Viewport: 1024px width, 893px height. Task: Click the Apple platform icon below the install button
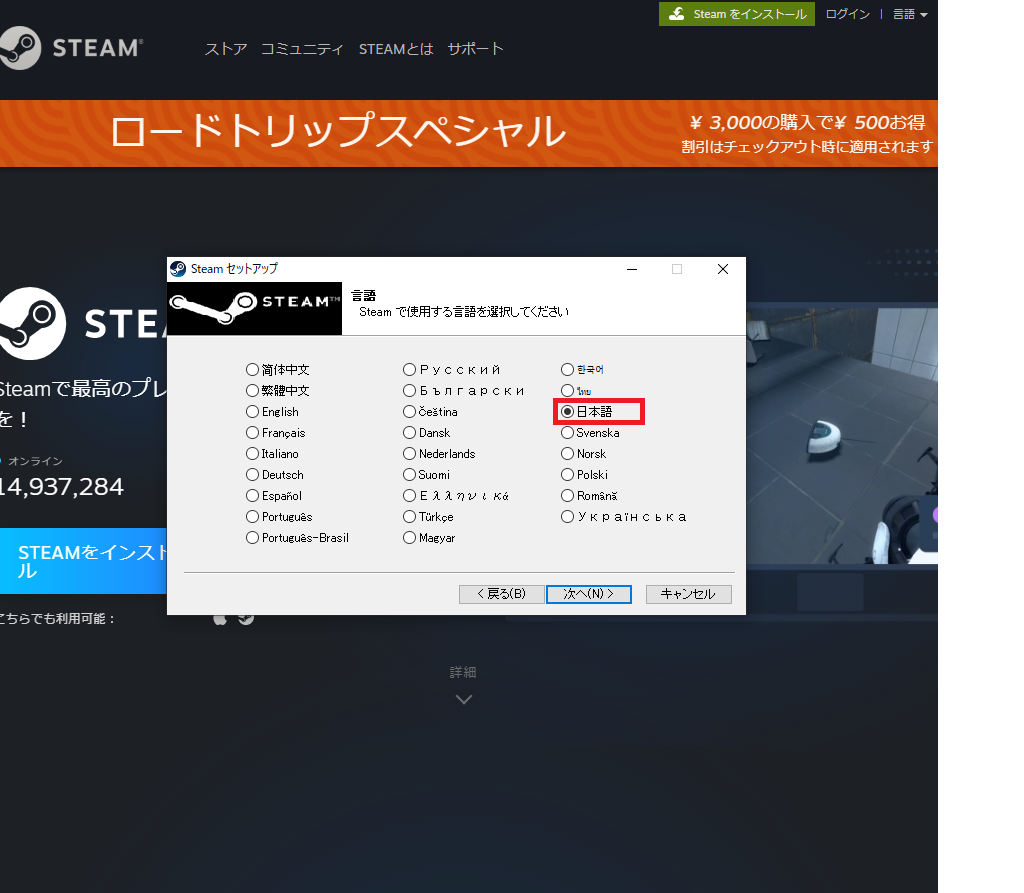pos(220,618)
